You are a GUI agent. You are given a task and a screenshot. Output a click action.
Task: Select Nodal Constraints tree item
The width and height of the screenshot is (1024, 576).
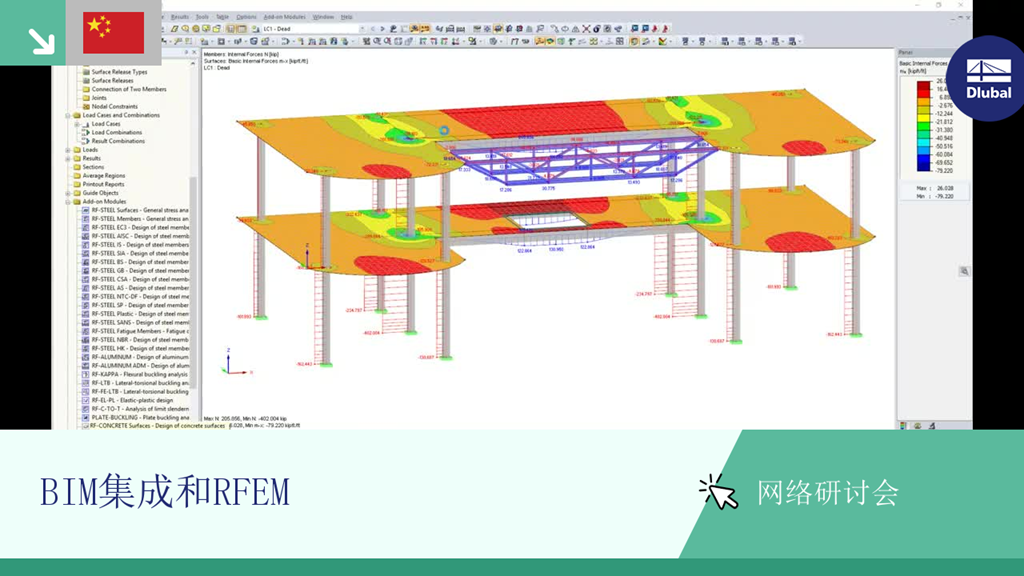[114, 106]
